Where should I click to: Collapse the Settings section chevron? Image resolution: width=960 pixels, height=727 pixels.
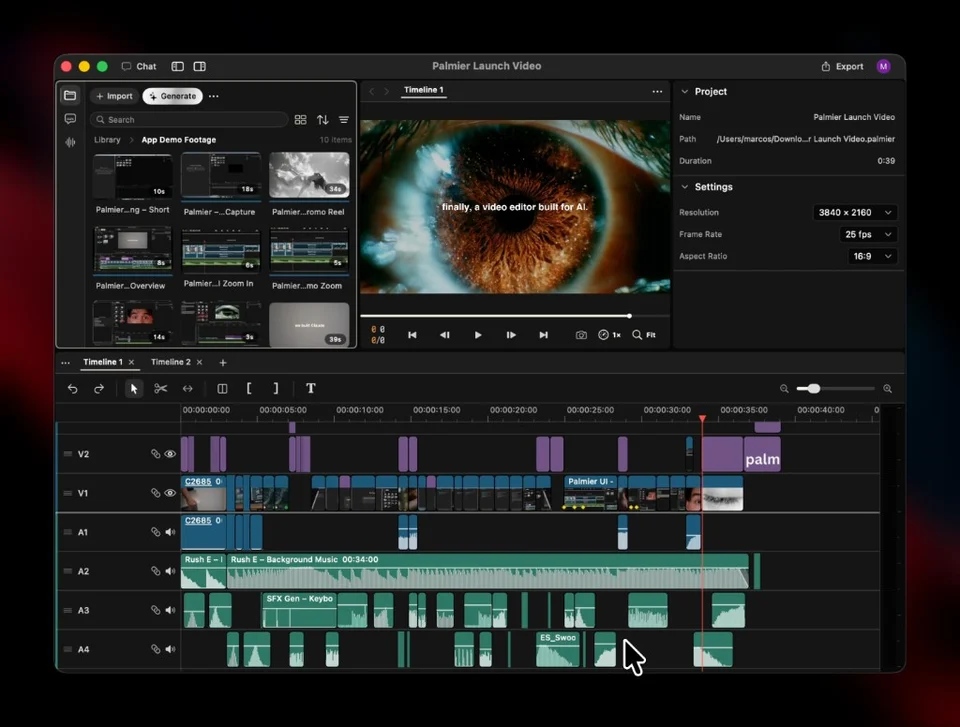[684, 187]
